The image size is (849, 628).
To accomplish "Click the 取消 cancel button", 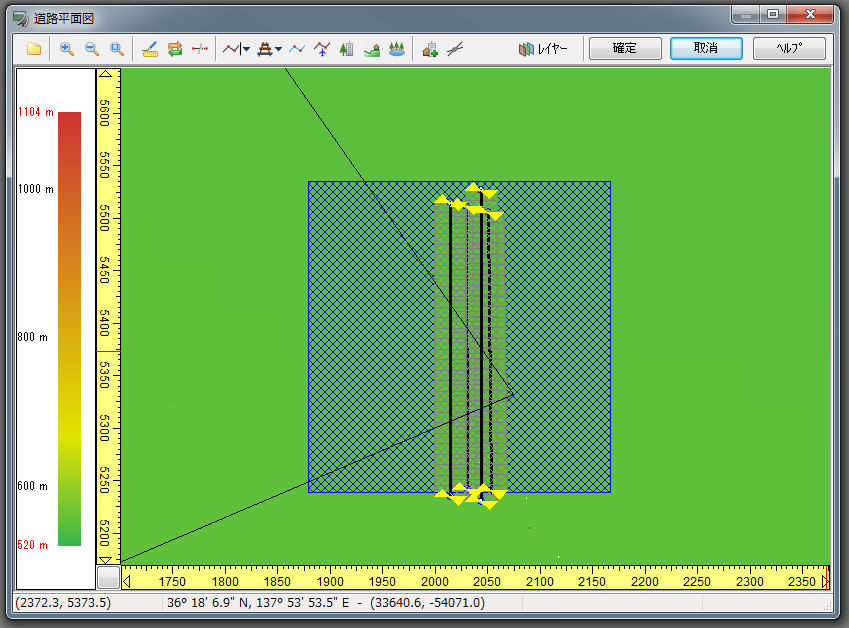I will [706, 48].
